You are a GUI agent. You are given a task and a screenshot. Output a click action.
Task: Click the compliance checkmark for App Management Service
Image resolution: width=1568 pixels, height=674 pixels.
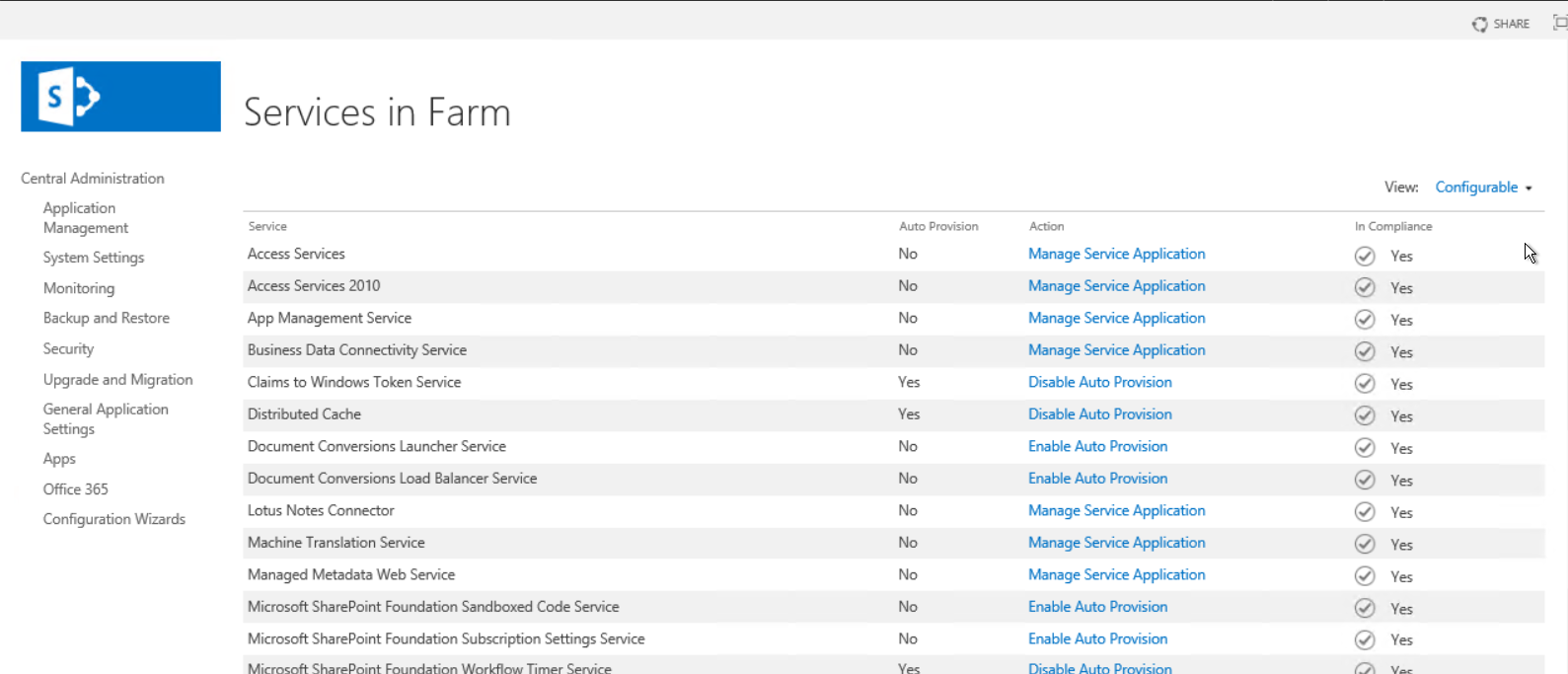(1365, 320)
